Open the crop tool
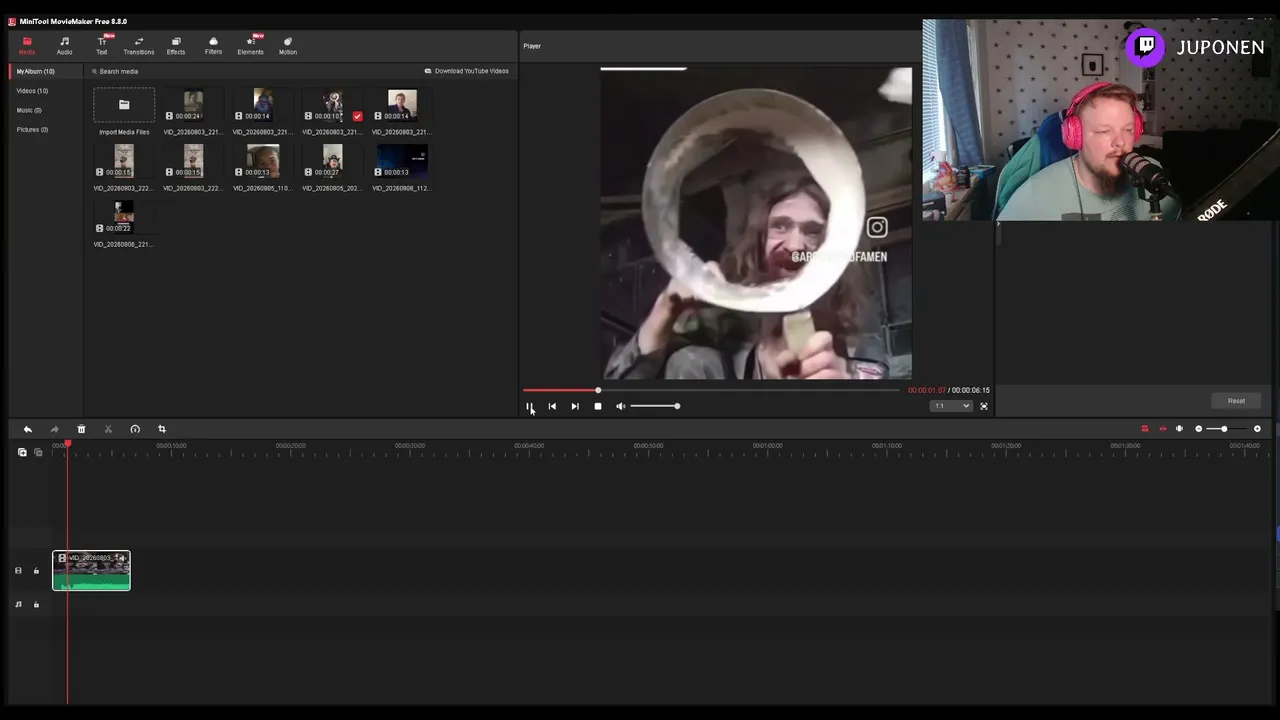1280x720 pixels. coord(162,429)
